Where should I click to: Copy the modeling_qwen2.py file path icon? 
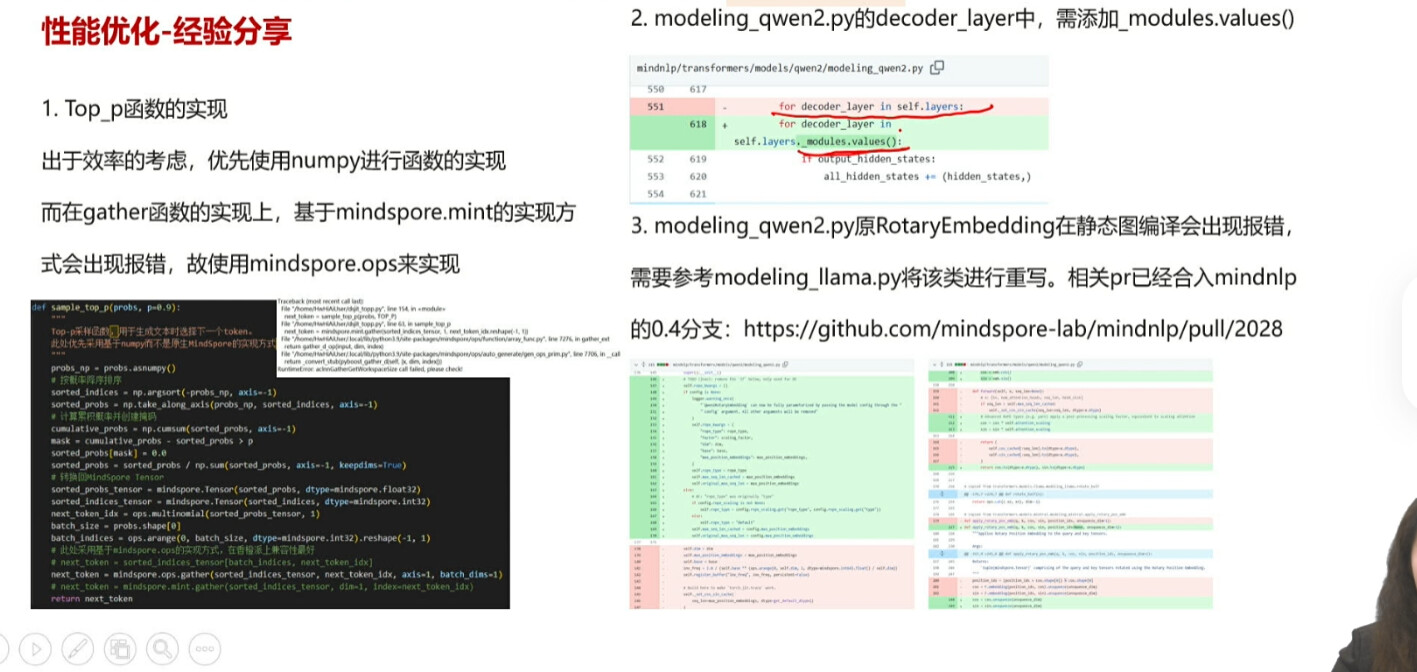[937, 68]
